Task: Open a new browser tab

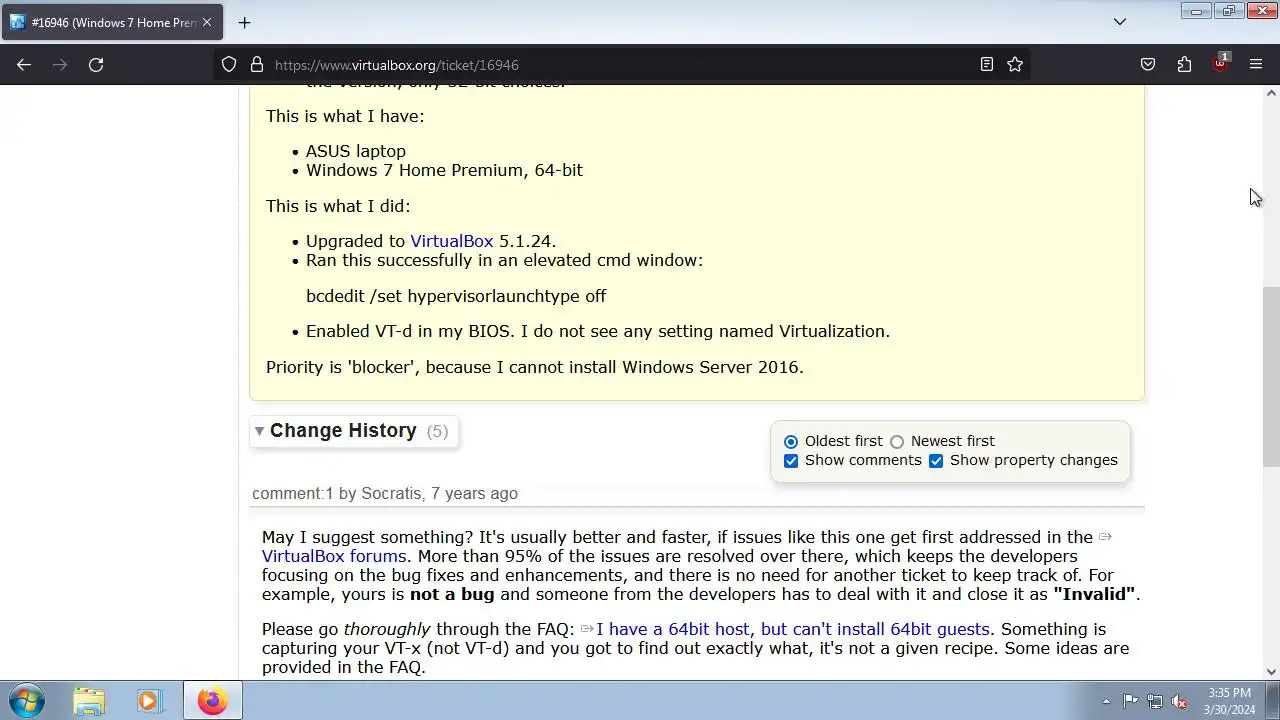Action: pos(244,22)
